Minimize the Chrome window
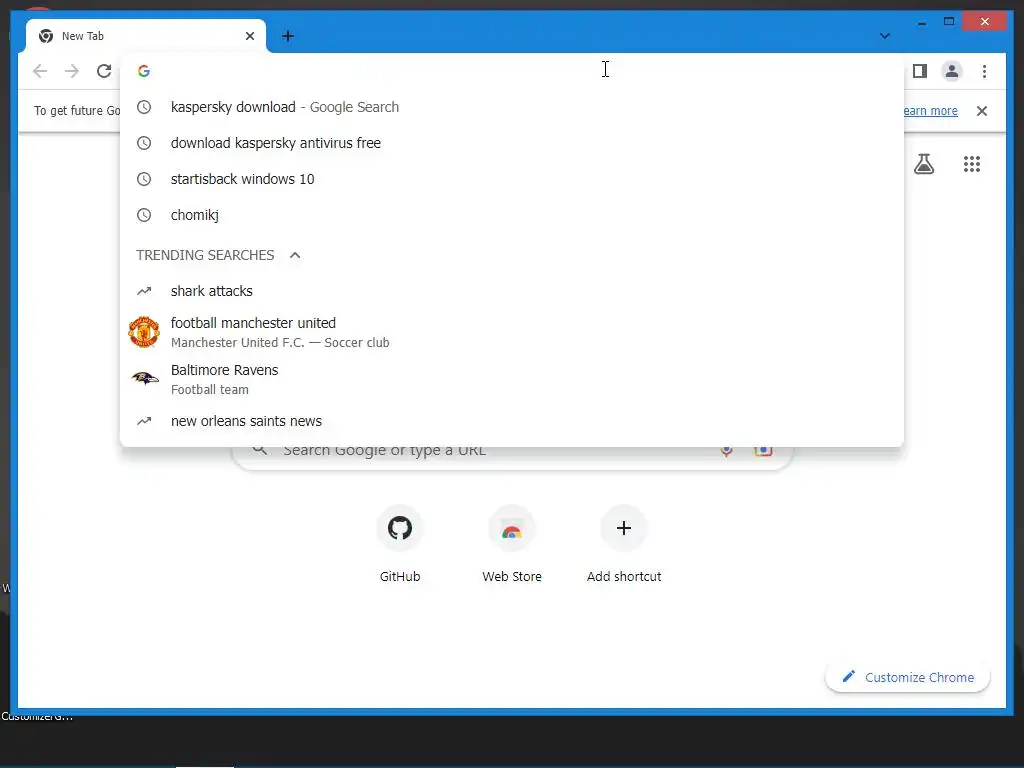Image resolution: width=1024 pixels, height=768 pixels. 921,23
